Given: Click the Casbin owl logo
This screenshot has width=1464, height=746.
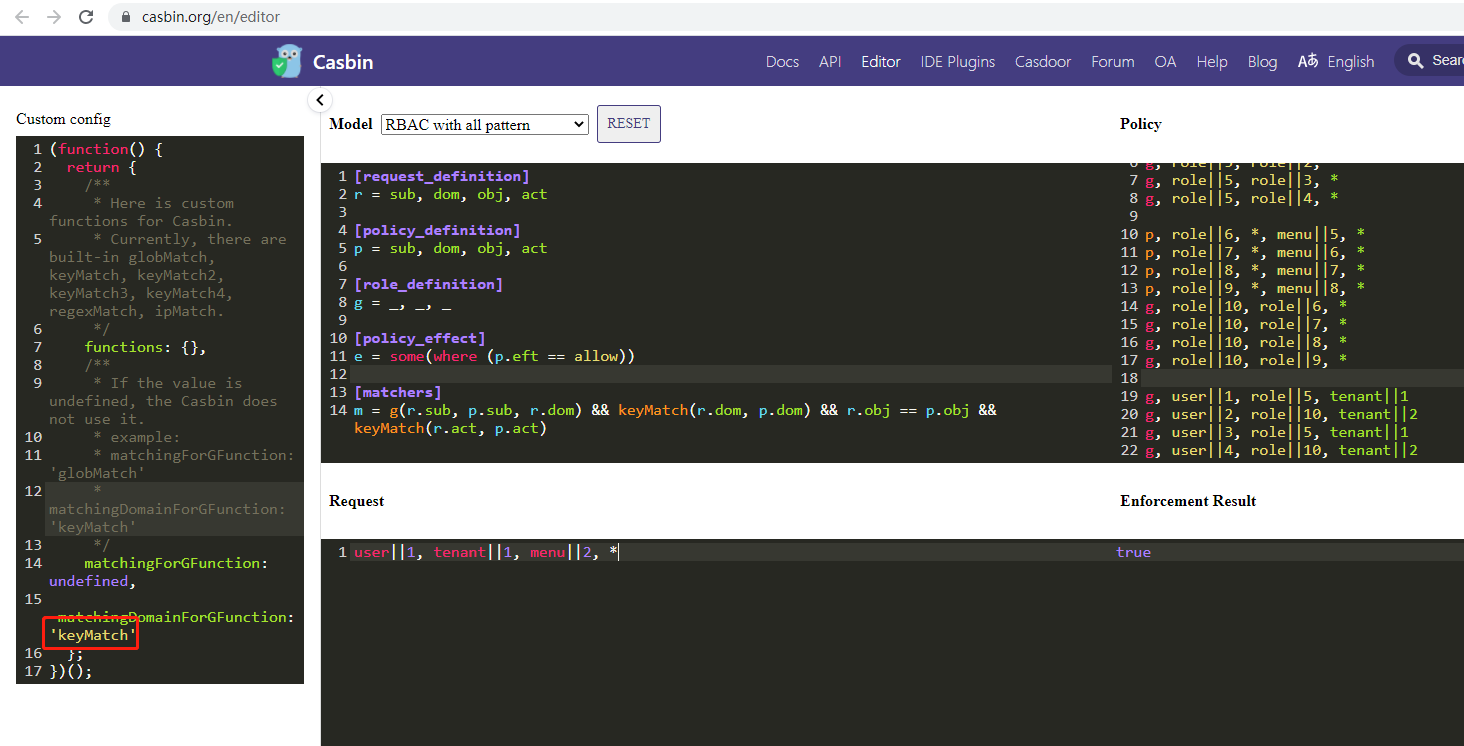Looking at the screenshot, I should (287, 61).
